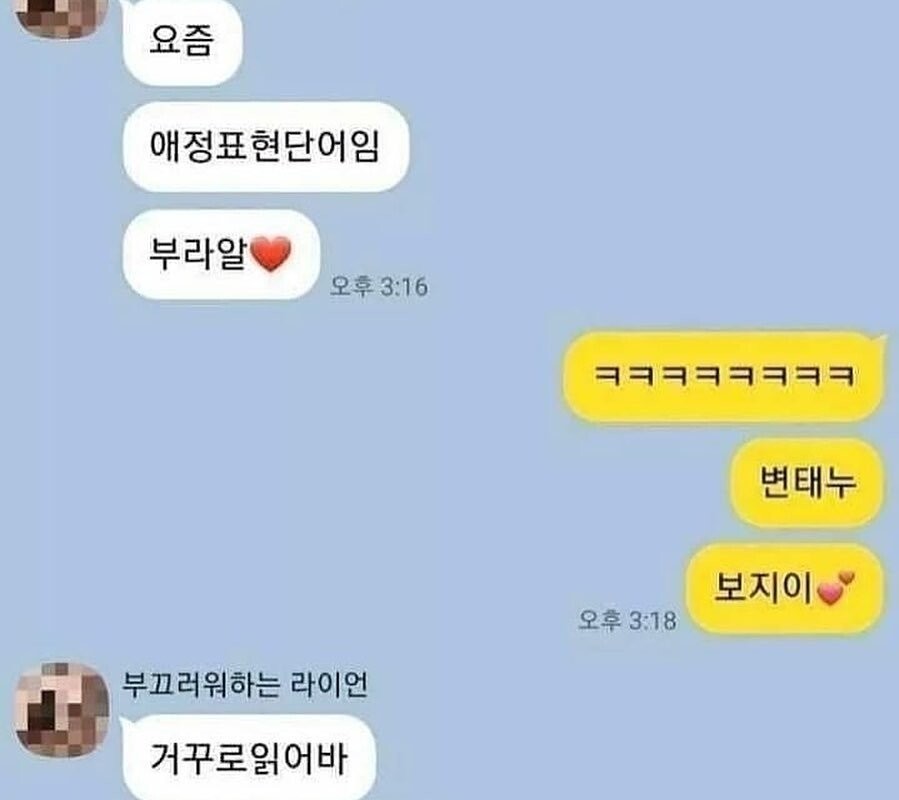
Task: Select the 요즘 message bubble
Action: pyautogui.click(x=182, y=42)
